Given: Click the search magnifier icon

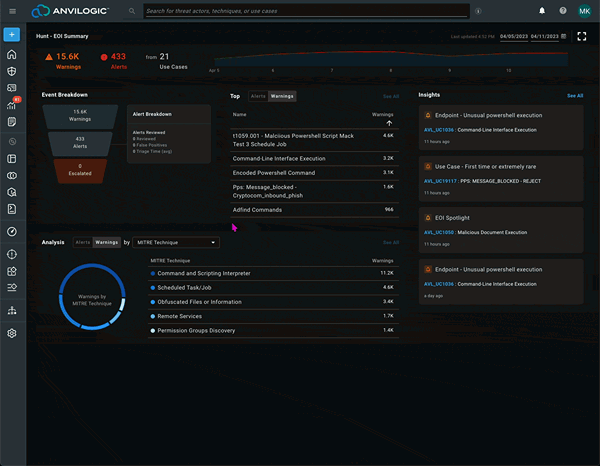Looking at the screenshot, I should (x=132, y=11).
